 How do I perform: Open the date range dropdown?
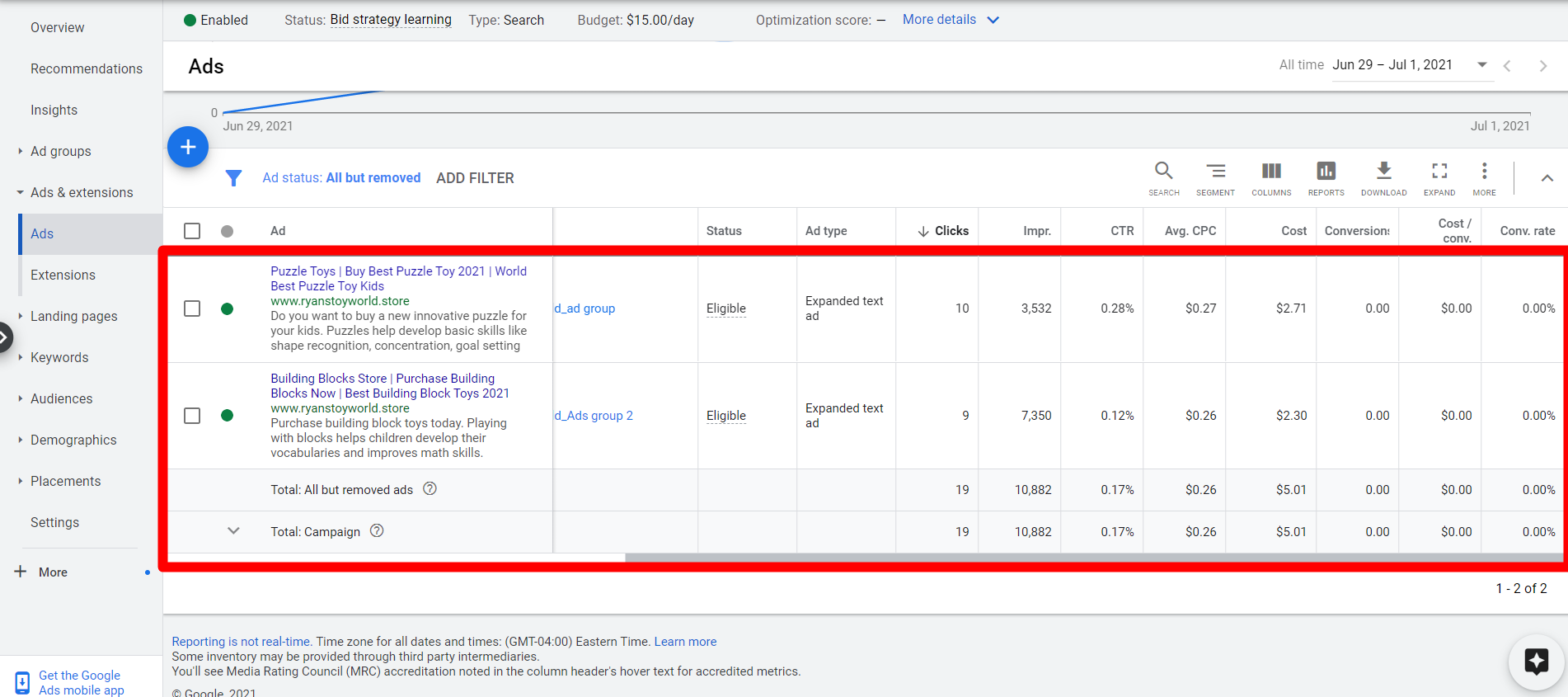(x=1481, y=65)
